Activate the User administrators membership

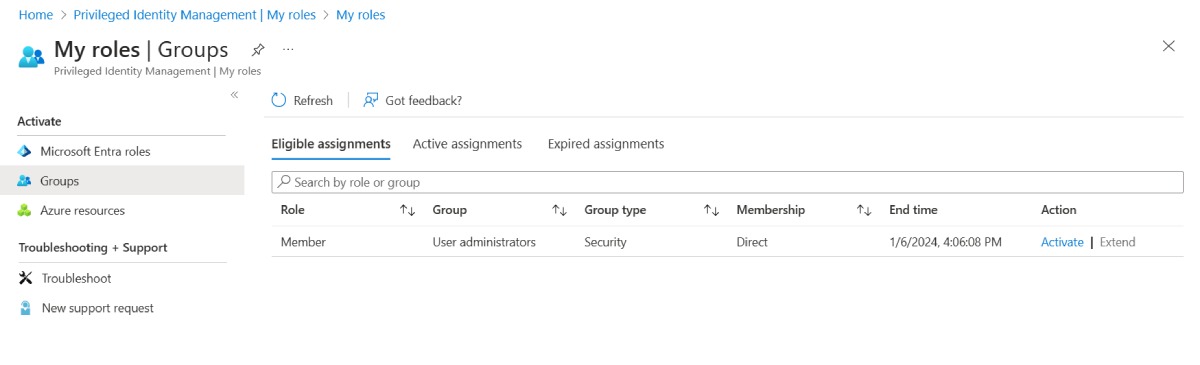coord(1062,242)
